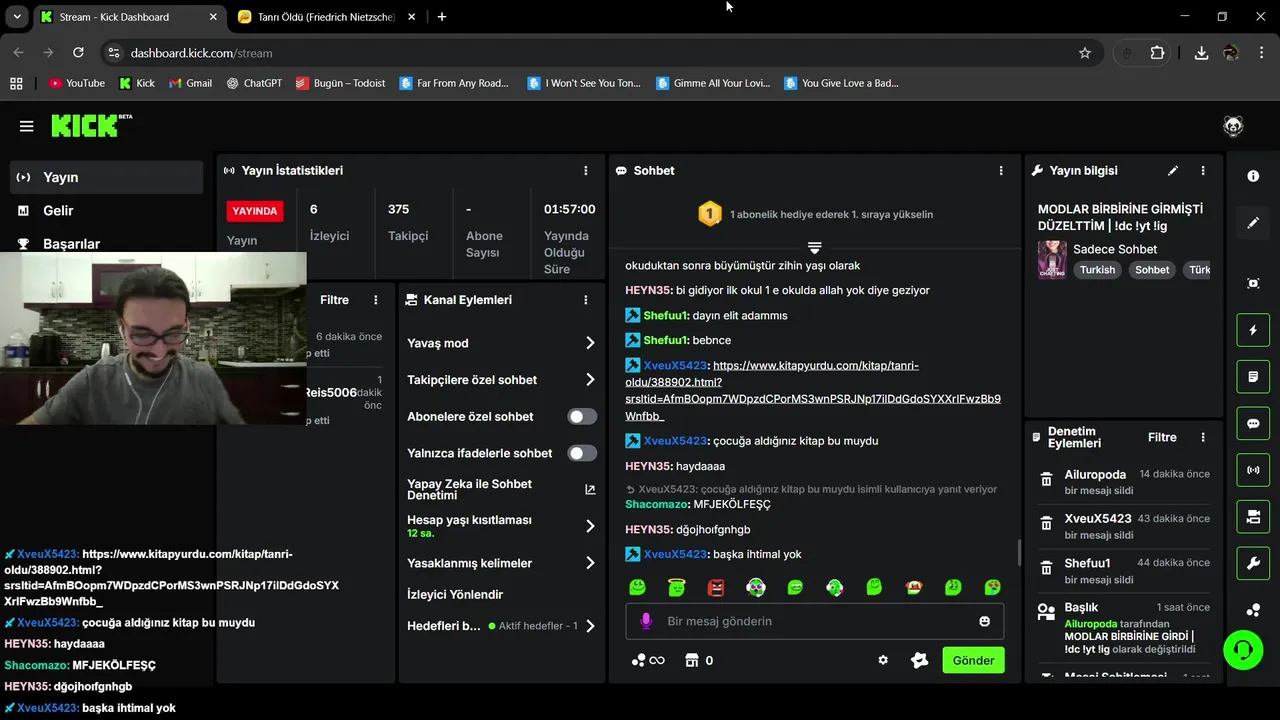Open the Kick hamburger menu
The height and width of the screenshot is (720, 1280).
coord(26,126)
